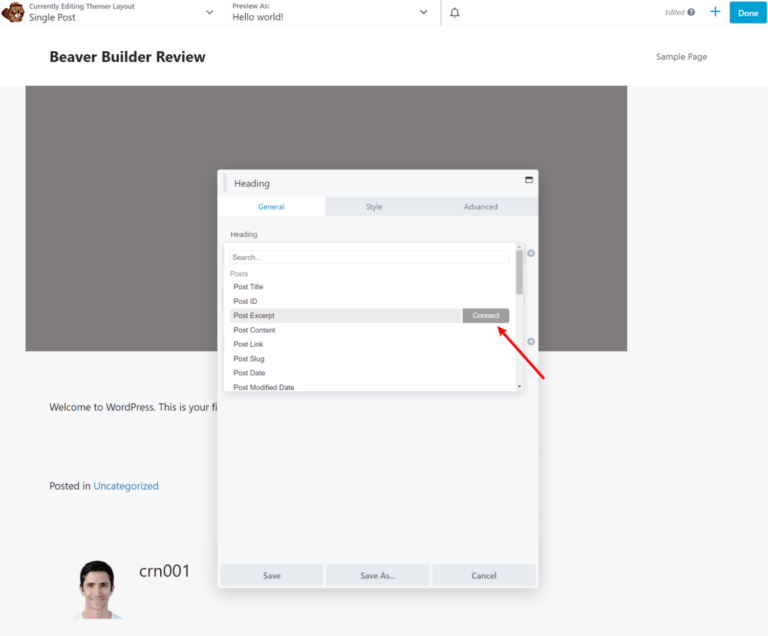Switch to the Style tab
The image size is (768, 636).
click(x=374, y=207)
